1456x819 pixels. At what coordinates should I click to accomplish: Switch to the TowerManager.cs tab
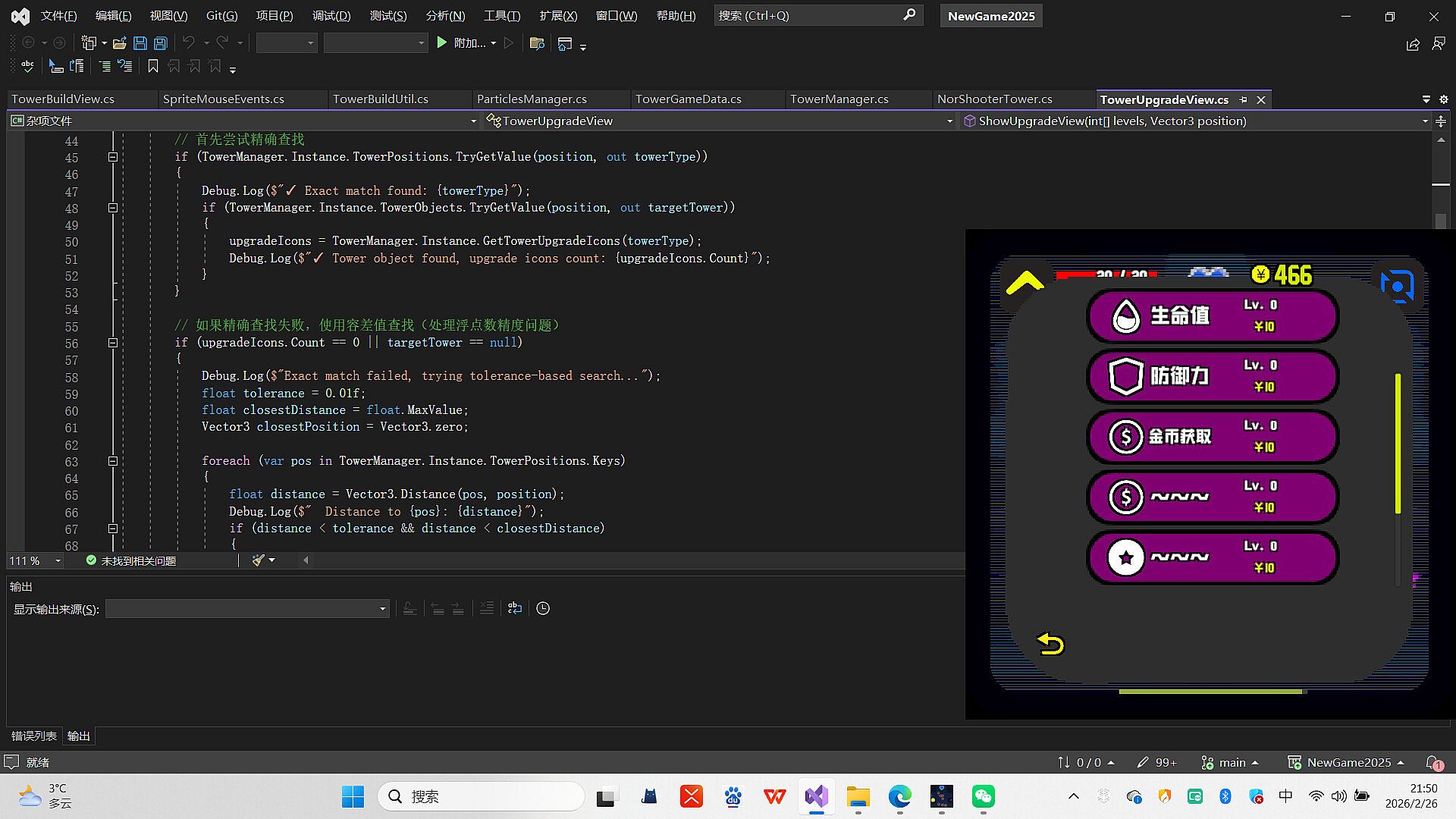839,99
